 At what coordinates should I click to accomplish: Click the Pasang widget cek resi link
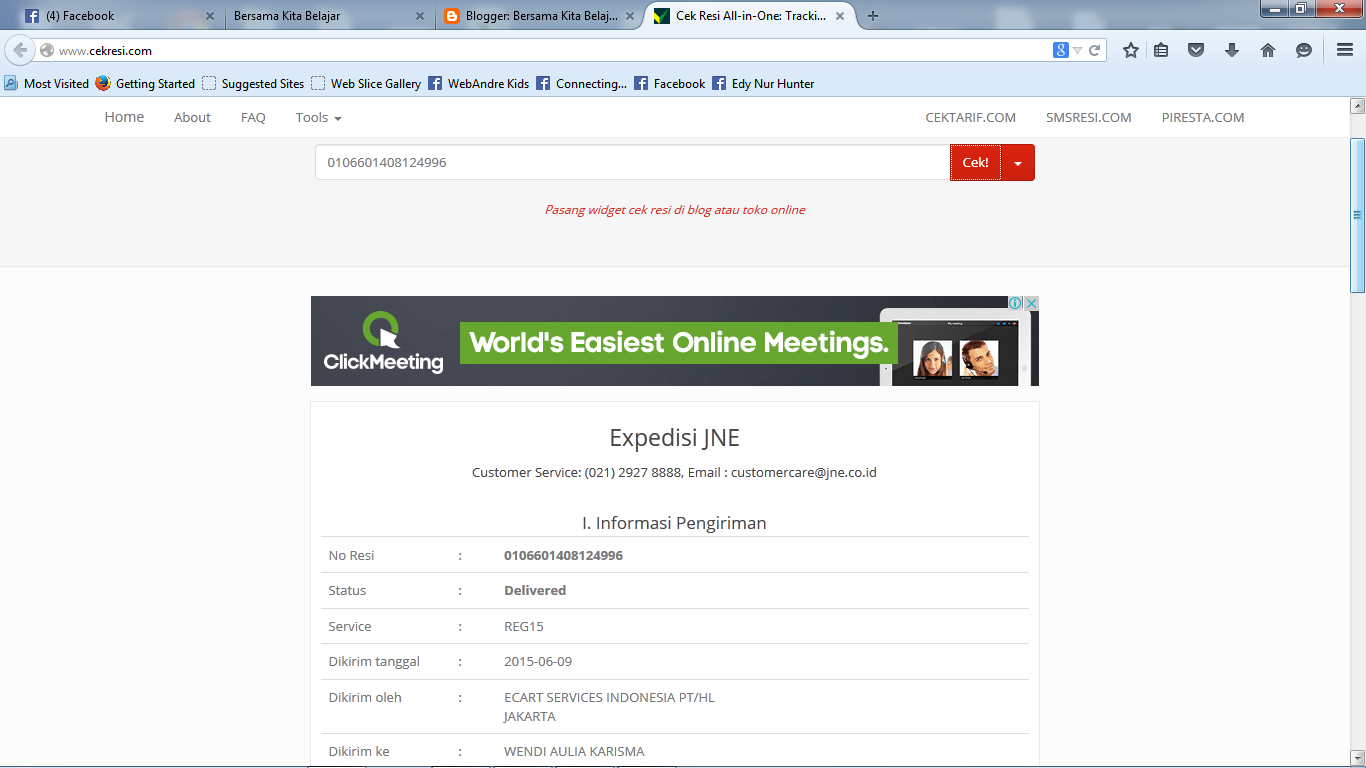click(675, 210)
